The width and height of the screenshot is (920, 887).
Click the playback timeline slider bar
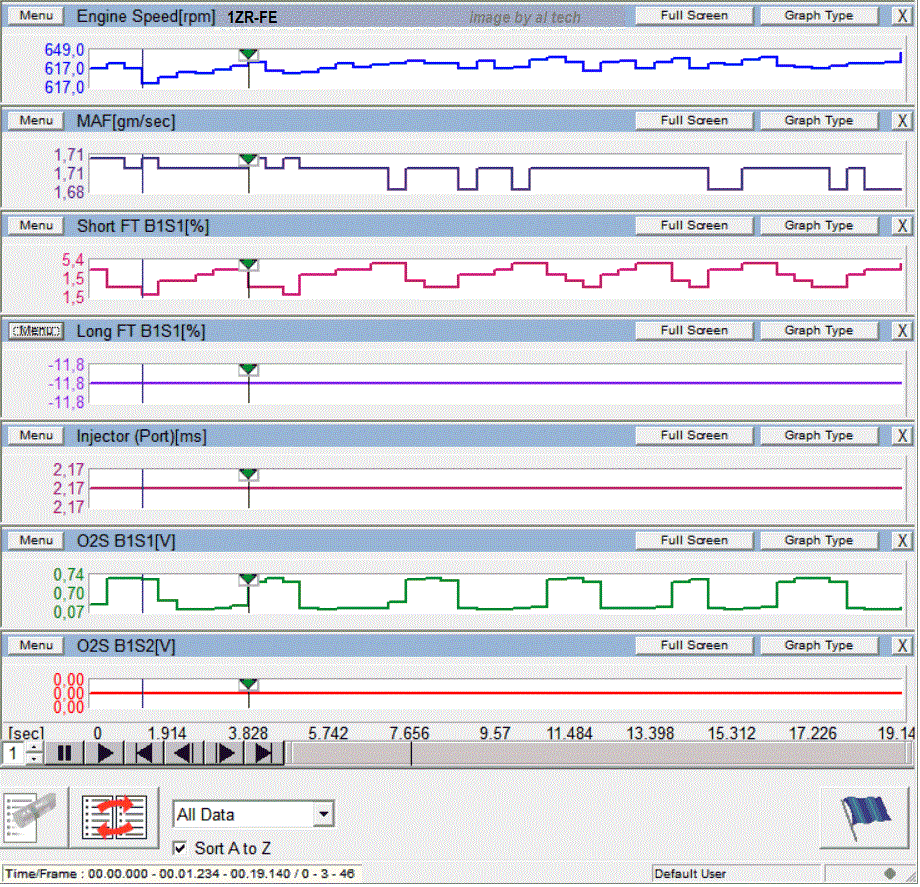[x=600, y=753]
